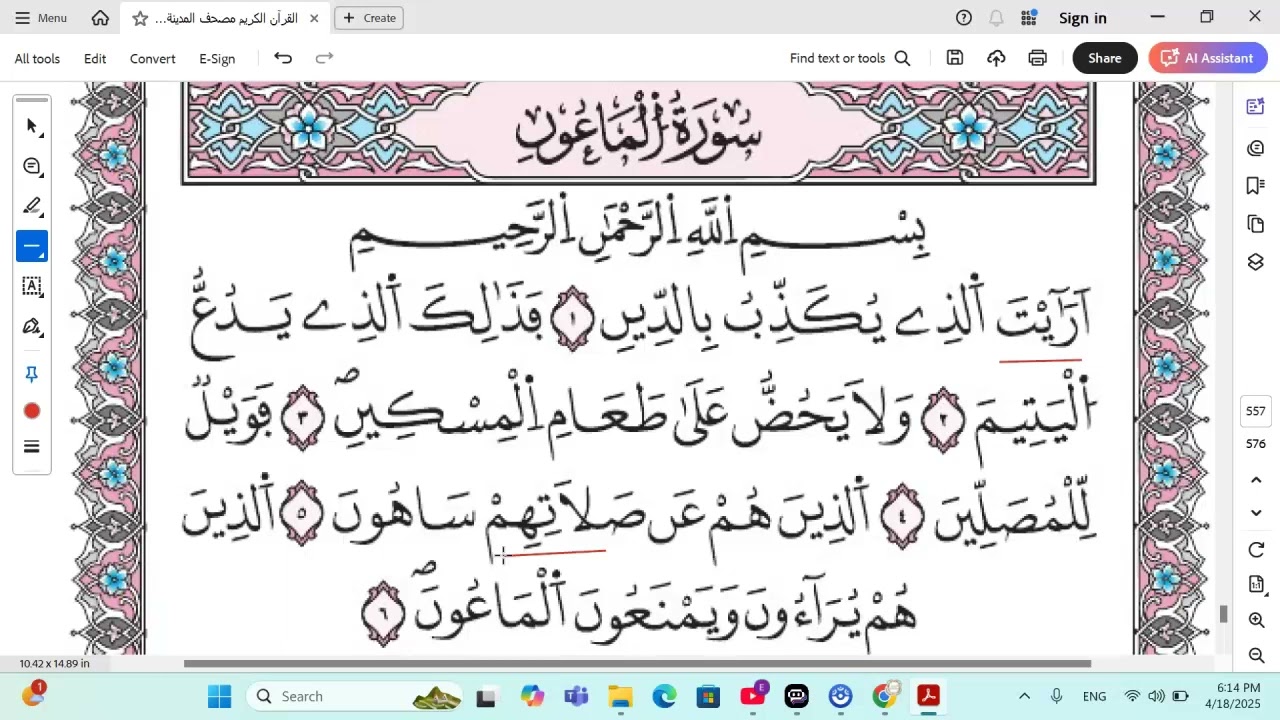Image resolution: width=1280 pixels, height=720 pixels.
Task: Click the taskbar microphone icon
Action: [1056, 696]
